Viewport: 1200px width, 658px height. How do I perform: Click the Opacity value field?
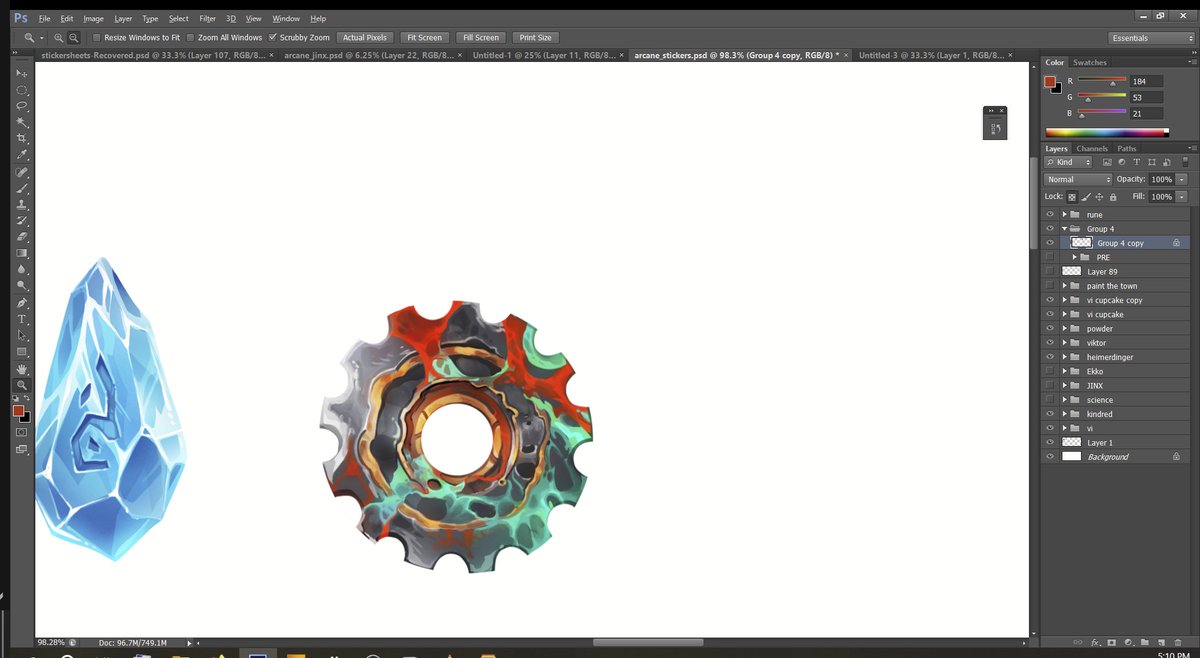point(1161,179)
